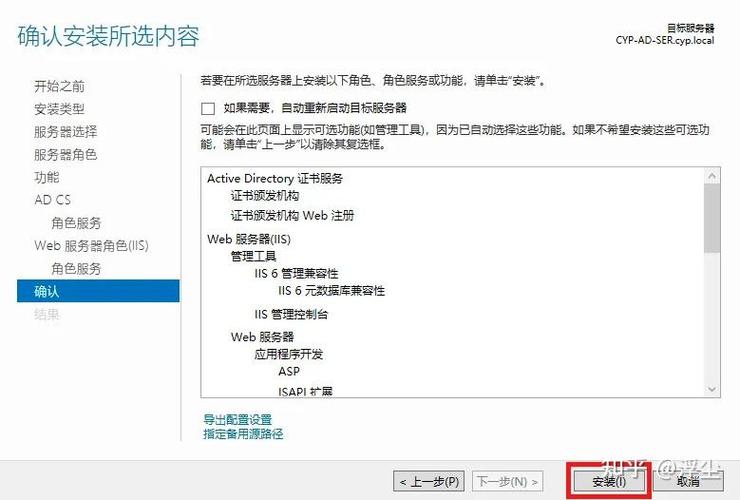Select 证书颁发机构 Web 注册 row
The width and height of the screenshot is (740, 500).
292,216
